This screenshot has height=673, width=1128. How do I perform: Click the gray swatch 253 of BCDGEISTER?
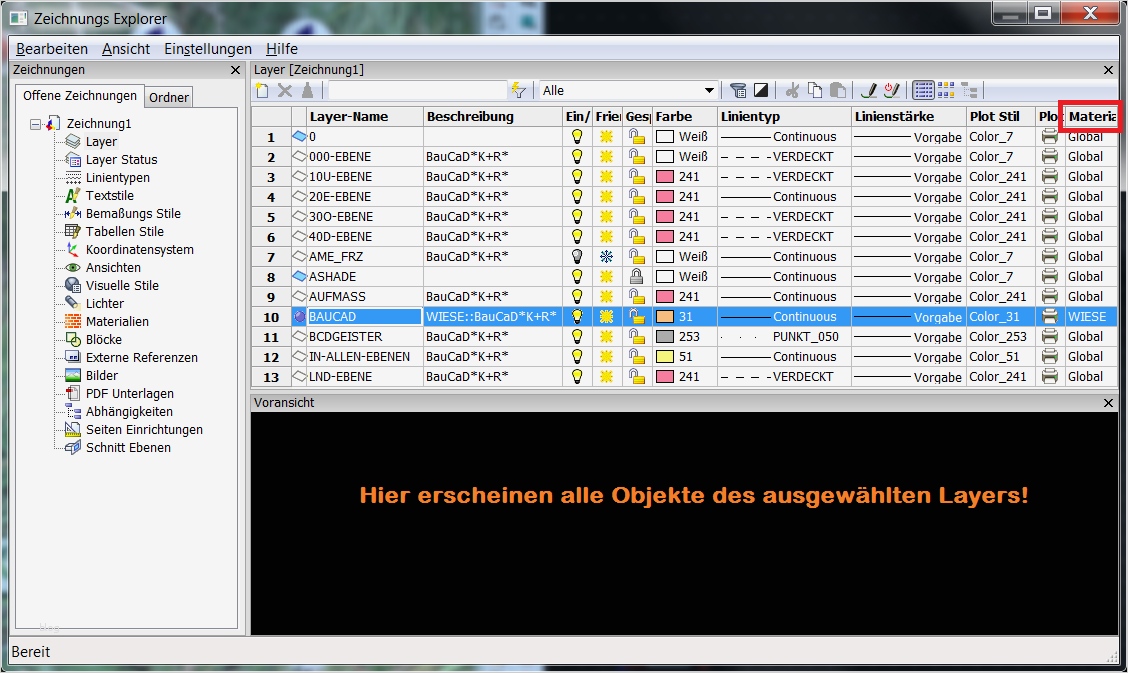tap(665, 336)
